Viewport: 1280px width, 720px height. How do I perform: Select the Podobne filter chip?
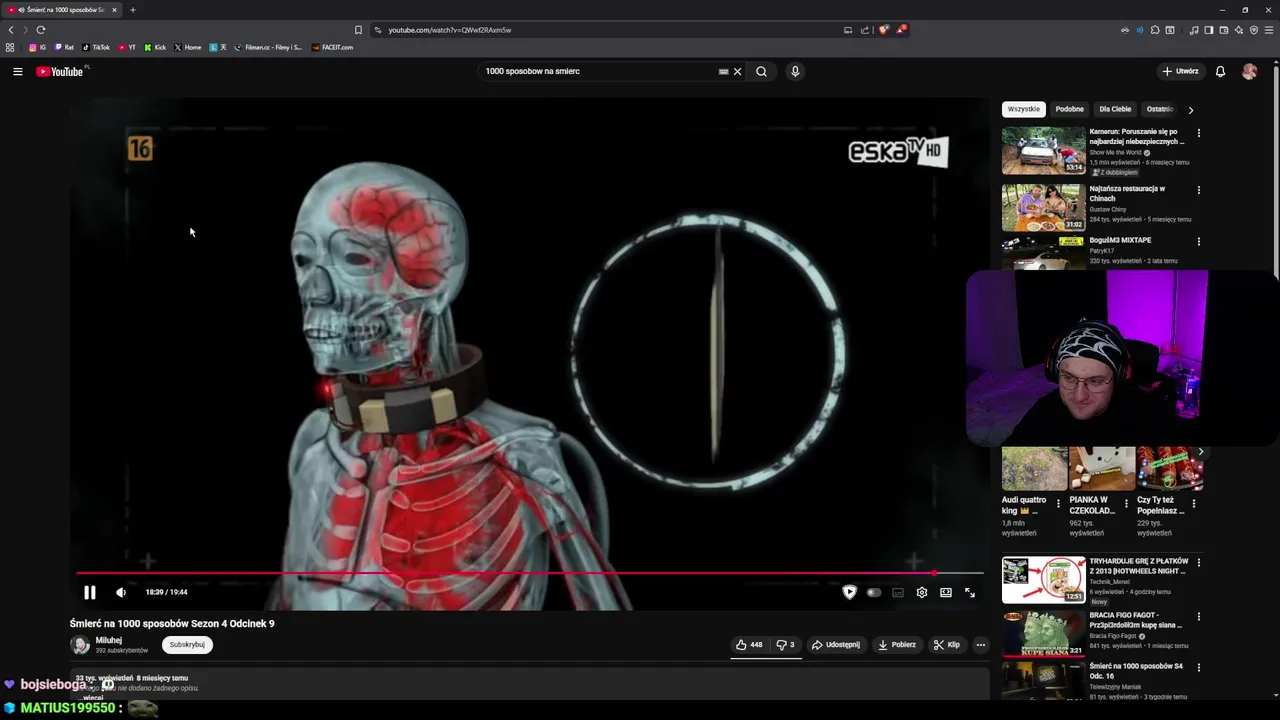[1069, 109]
